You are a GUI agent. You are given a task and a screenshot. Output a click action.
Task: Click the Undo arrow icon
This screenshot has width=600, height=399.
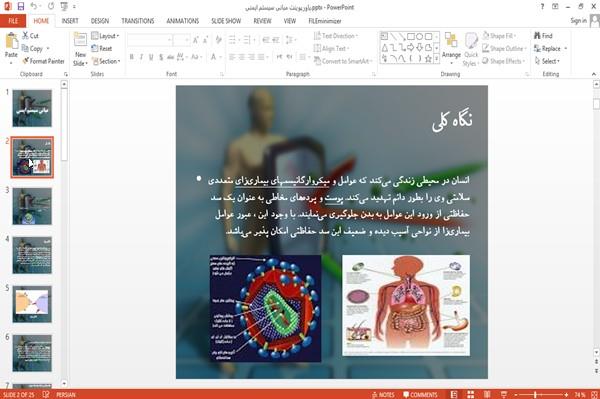tap(34, 7)
